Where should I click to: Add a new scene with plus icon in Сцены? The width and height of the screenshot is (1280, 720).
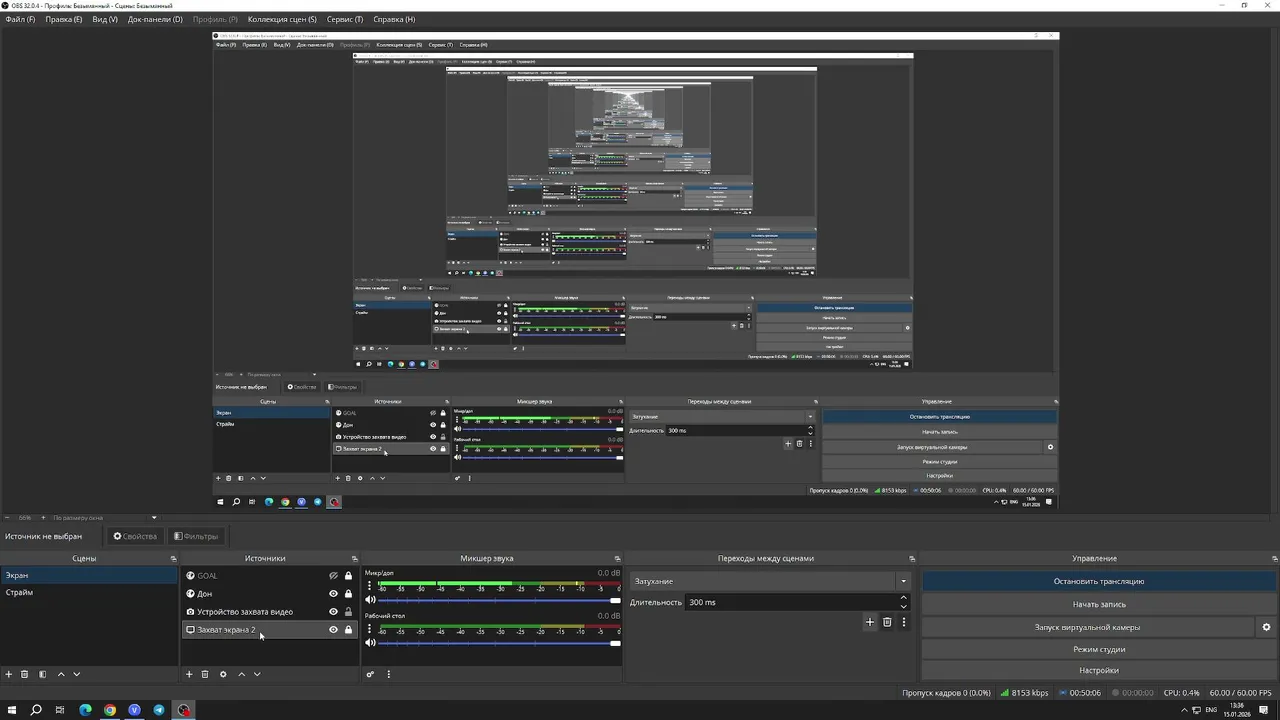[x=9, y=674]
